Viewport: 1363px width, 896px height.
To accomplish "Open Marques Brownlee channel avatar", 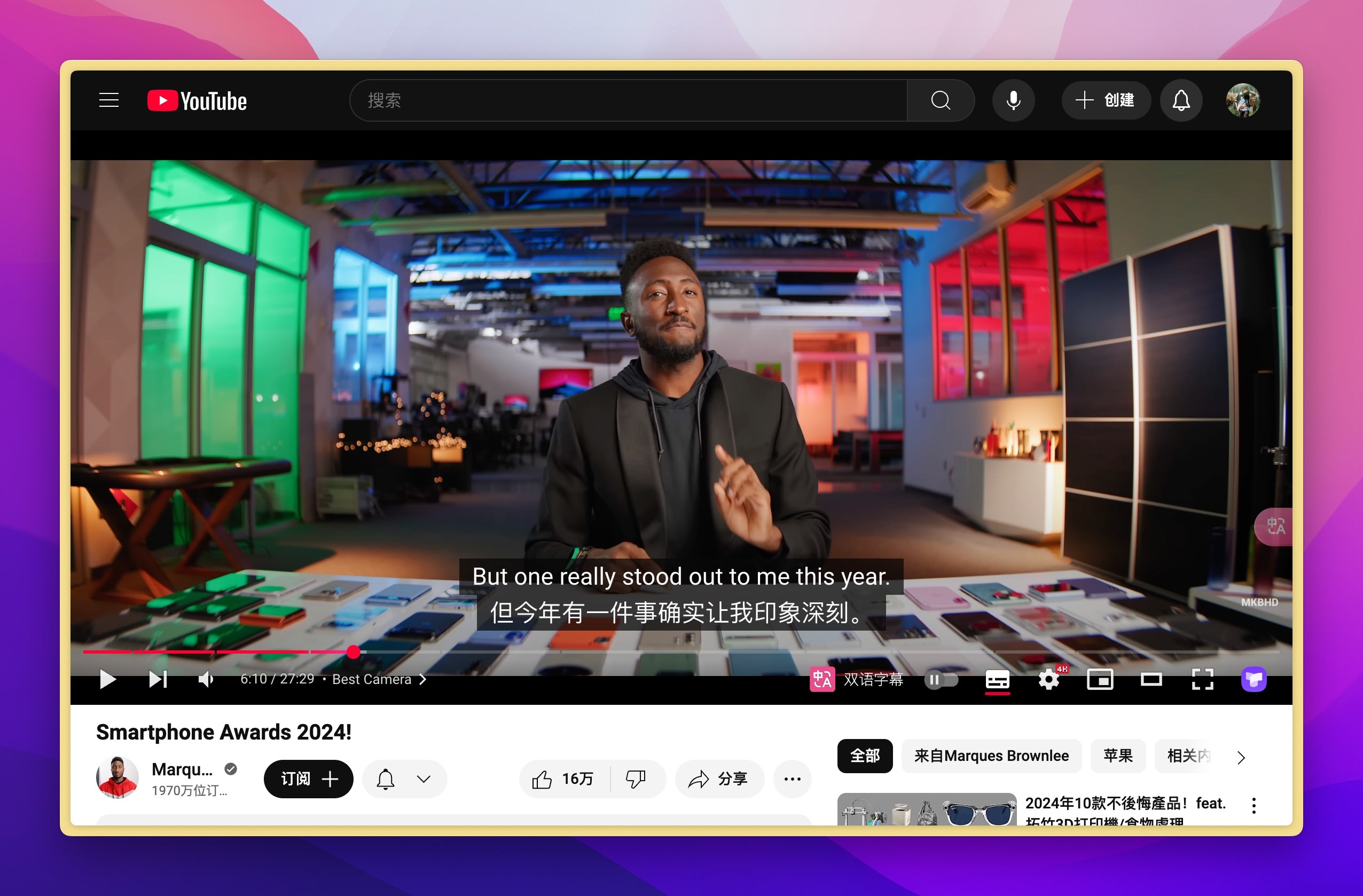I will 117,778.
